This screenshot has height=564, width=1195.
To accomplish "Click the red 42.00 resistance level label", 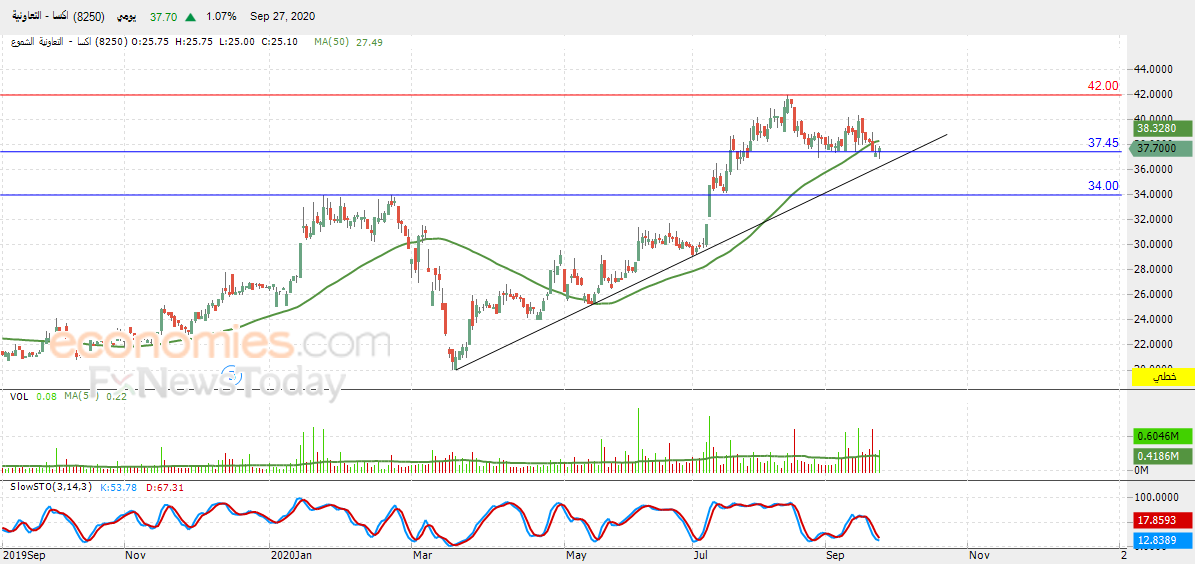I will 1103,86.
